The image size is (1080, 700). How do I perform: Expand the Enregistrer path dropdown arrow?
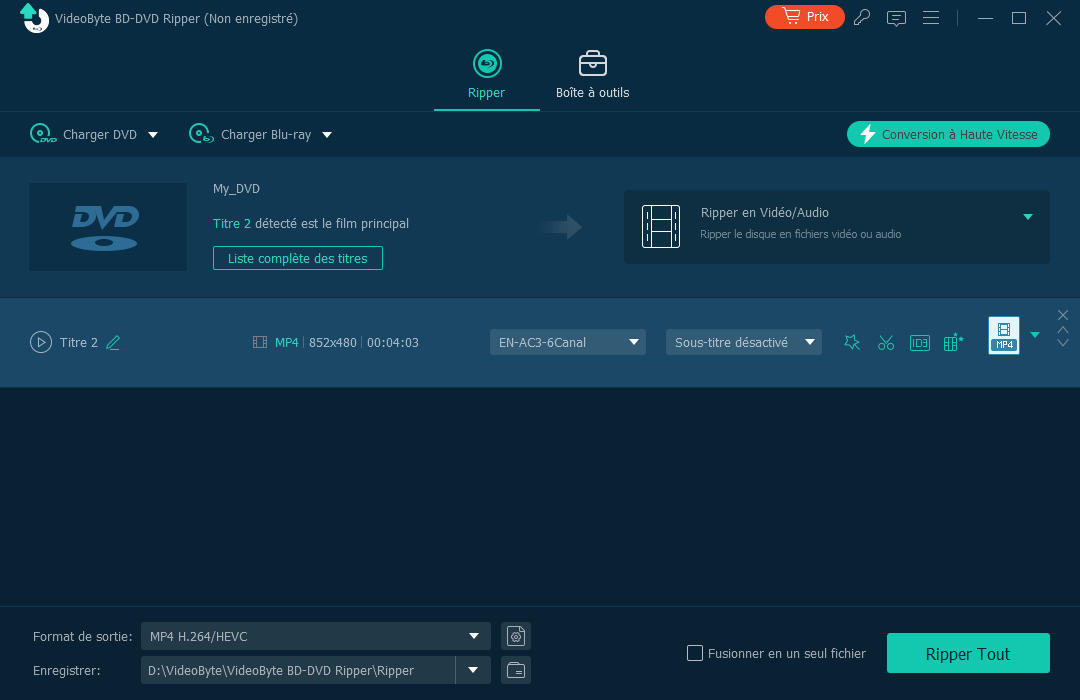point(473,670)
